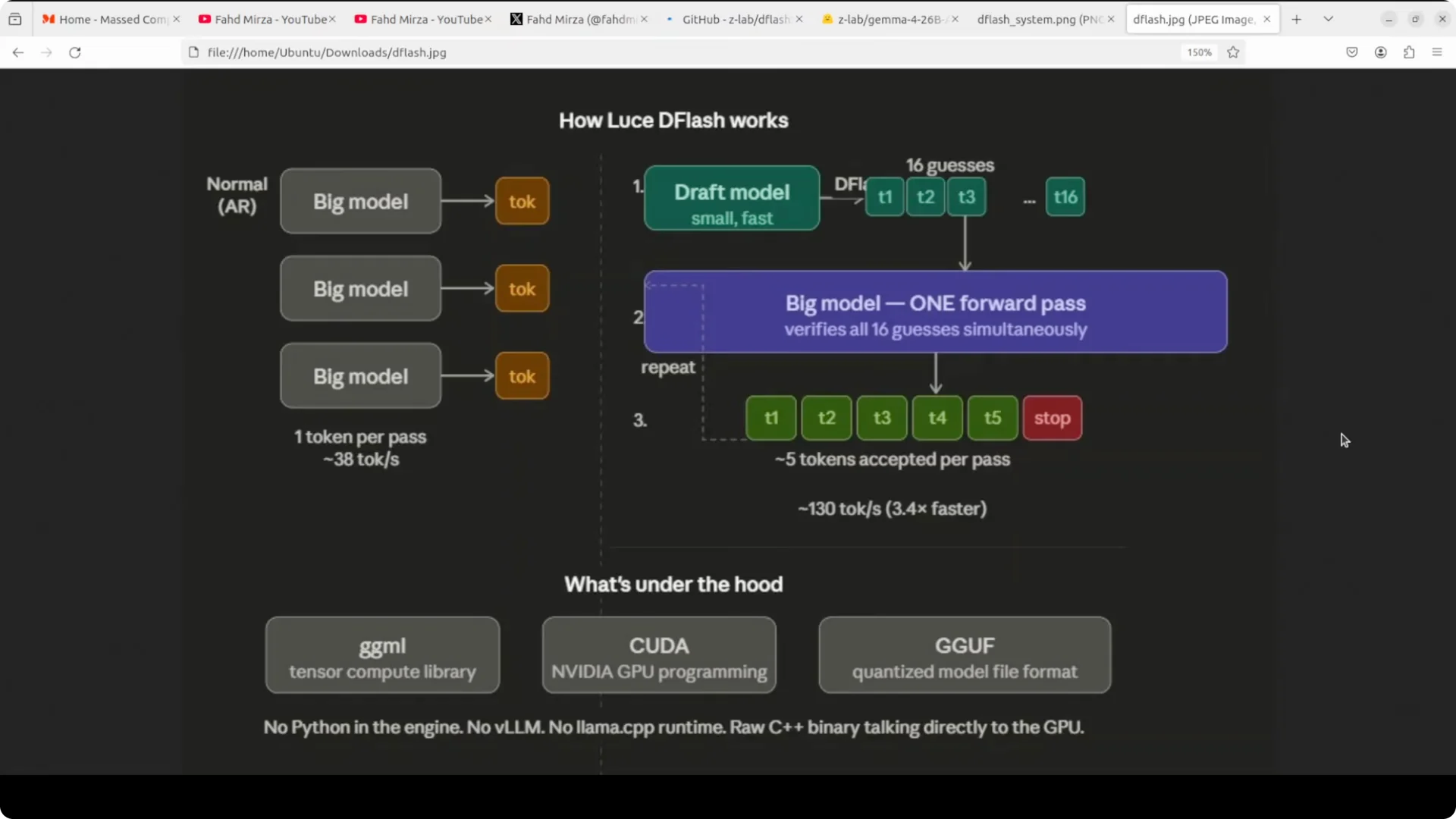Image resolution: width=1456 pixels, height=819 pixels.
Task: Close the dflash.jpg image tab
Action: [x=1266, y=19]
